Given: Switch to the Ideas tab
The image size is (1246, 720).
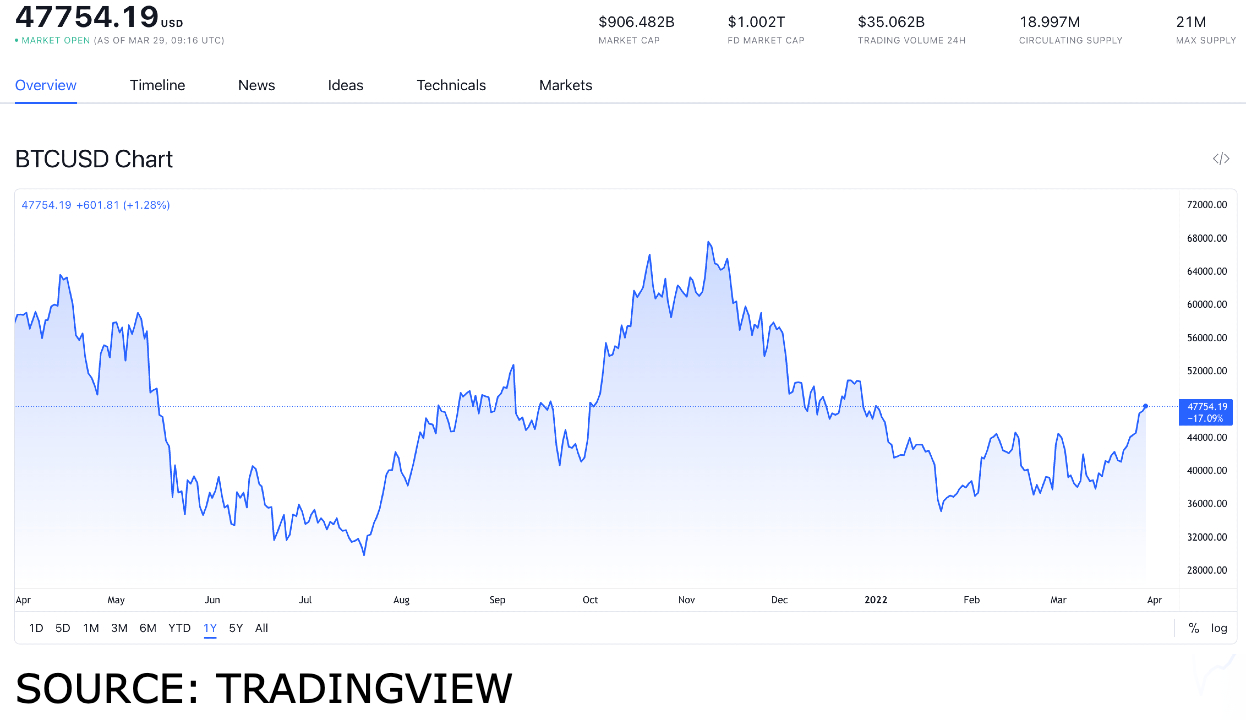Looking at the screenshot, I should coord(346,85).
